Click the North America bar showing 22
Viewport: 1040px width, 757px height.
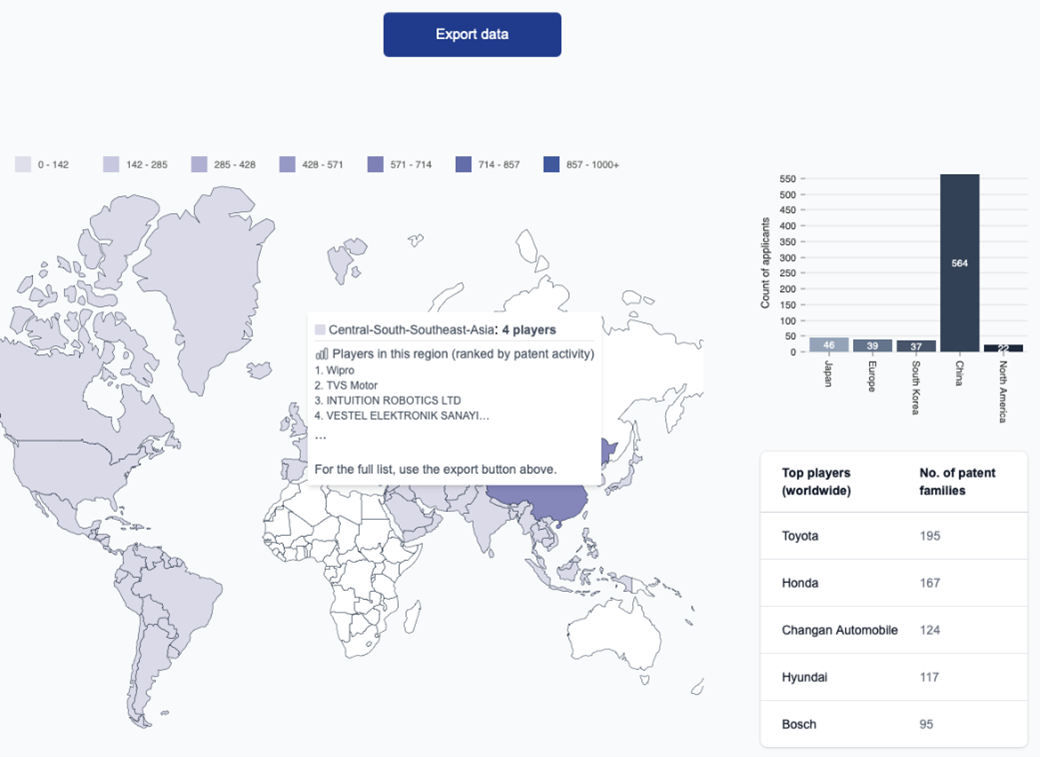1003,348
